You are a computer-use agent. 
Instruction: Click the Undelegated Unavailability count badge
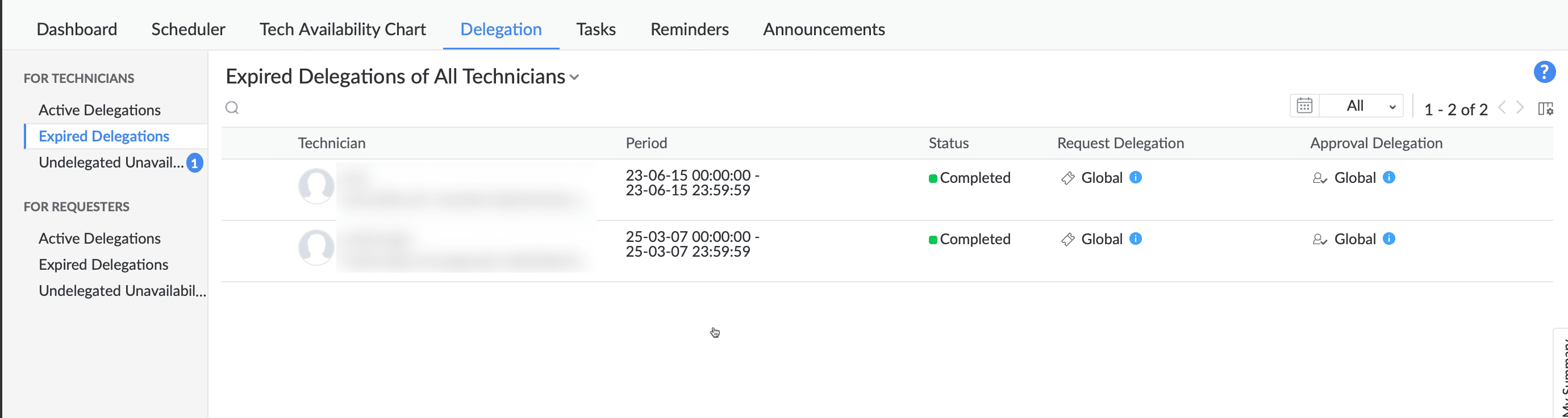(194, 163)
